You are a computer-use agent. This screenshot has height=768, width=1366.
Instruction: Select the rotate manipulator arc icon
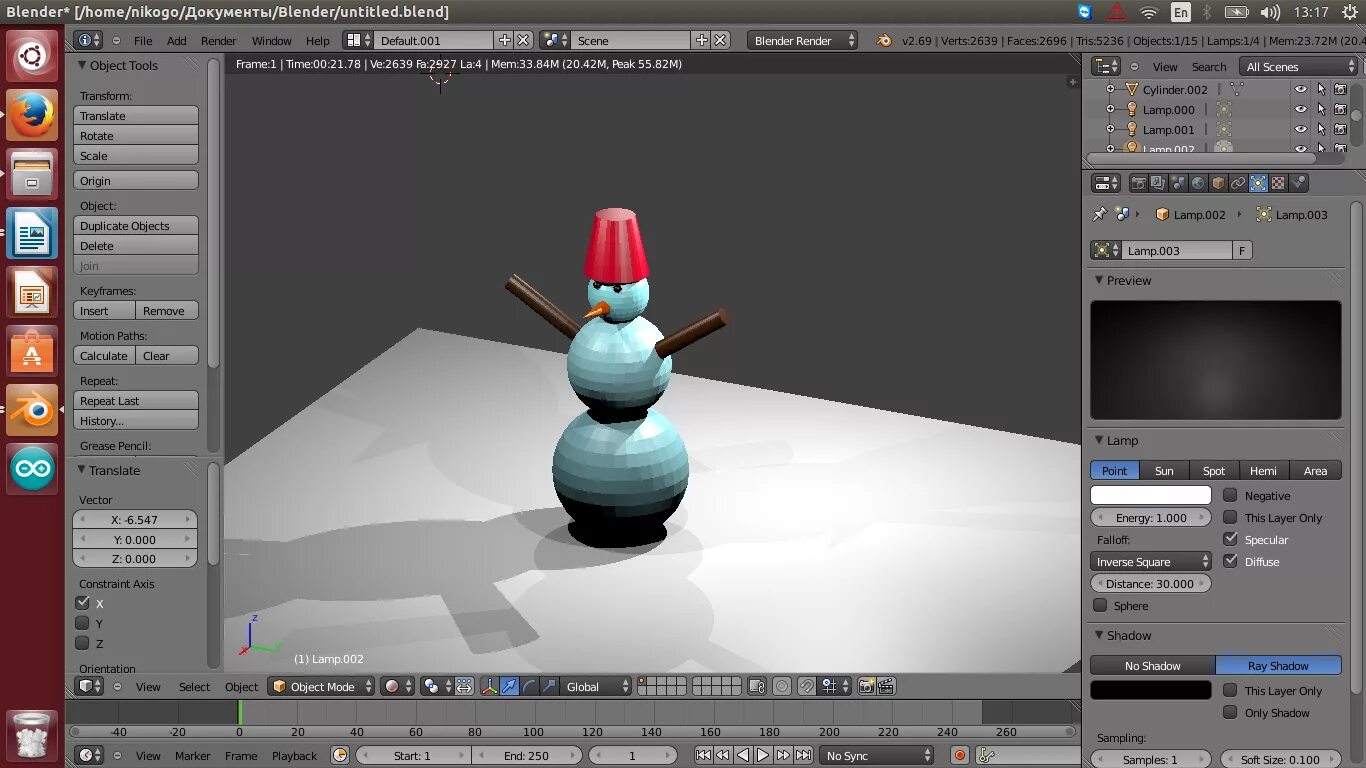(x=529, y=686)
